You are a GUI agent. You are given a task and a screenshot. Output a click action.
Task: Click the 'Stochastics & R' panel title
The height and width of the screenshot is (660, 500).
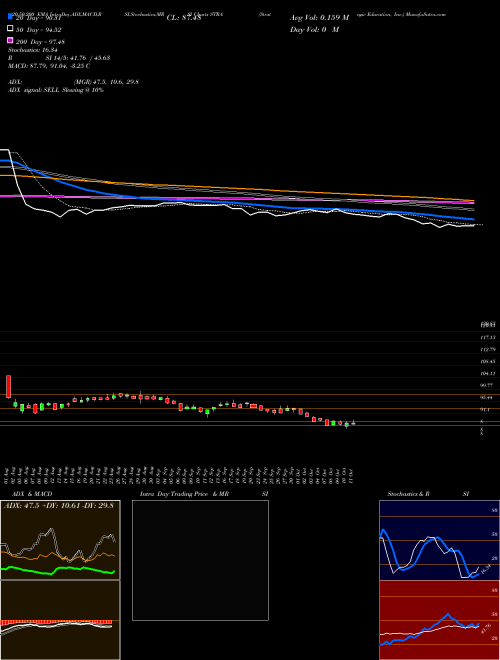coord(408,494)
